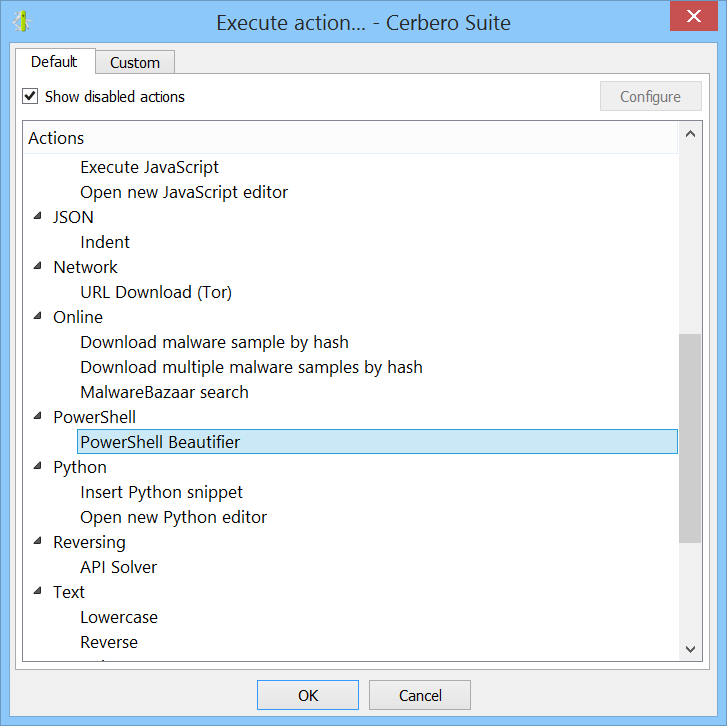Select the Network category row
The height and width of the screenshot is (726, 727).
[85, 267]
